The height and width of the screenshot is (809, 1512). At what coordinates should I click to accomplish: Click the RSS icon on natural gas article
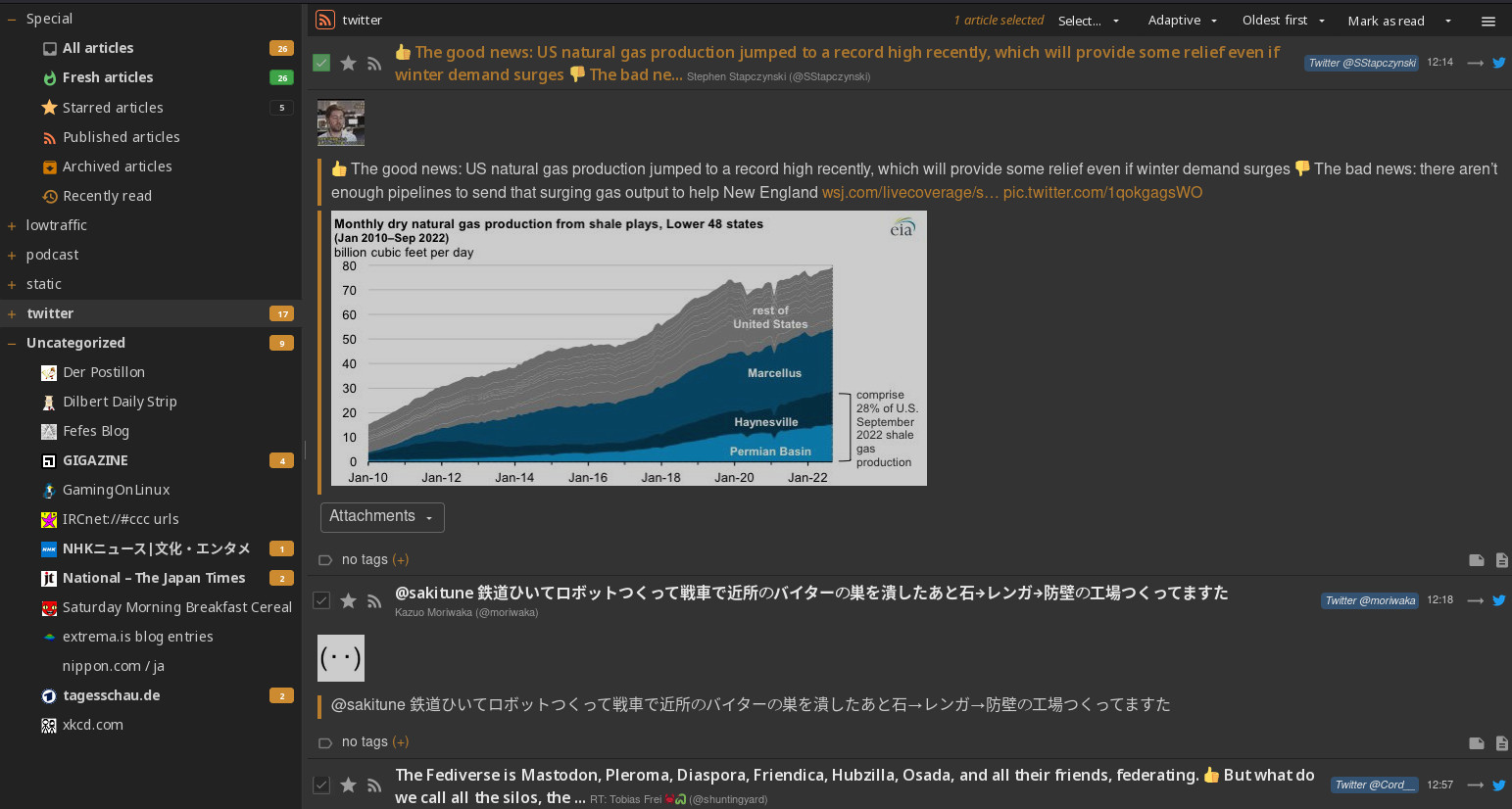374,64
